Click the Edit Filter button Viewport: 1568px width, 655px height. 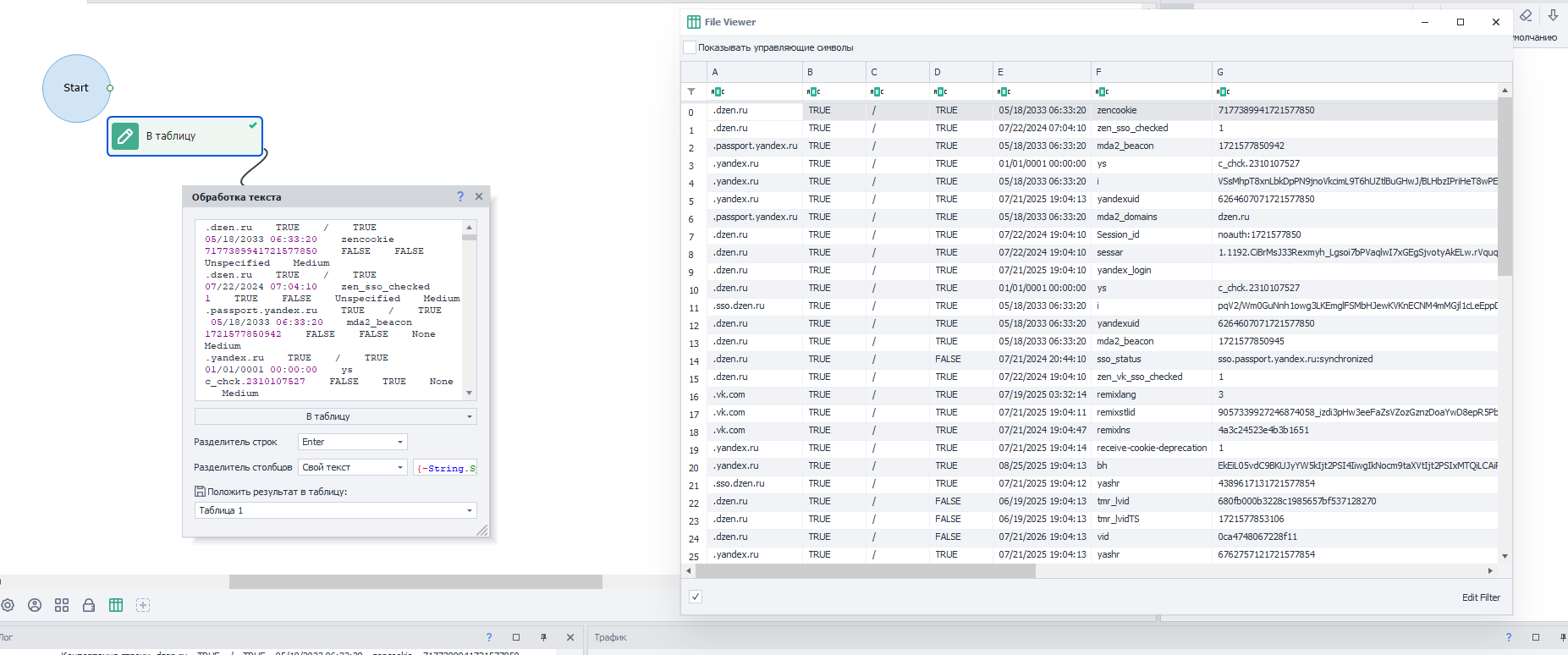pyautogui.click(x=1481, y=597)
